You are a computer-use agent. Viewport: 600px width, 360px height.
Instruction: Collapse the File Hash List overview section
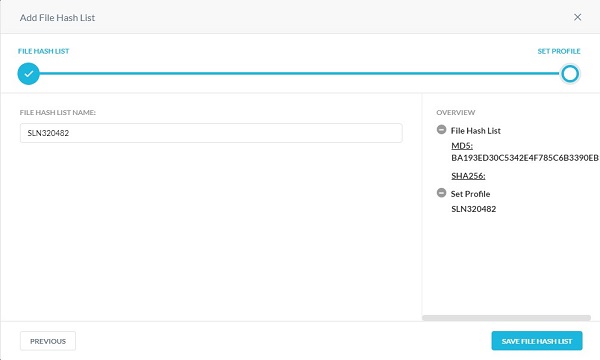(441, 130)
